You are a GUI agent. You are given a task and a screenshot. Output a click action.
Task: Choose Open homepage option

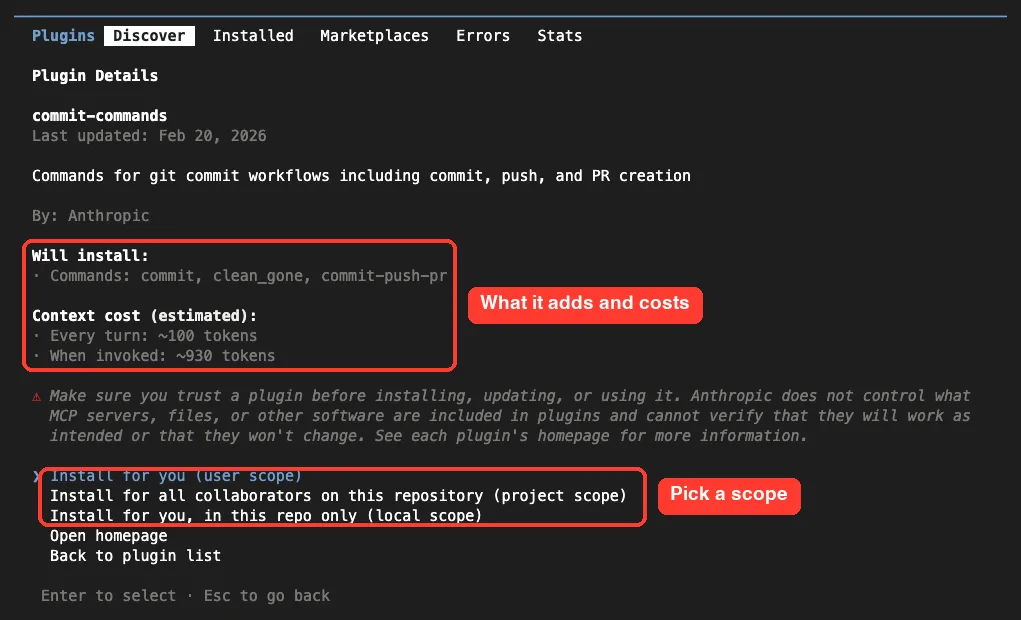pos(109,536)
